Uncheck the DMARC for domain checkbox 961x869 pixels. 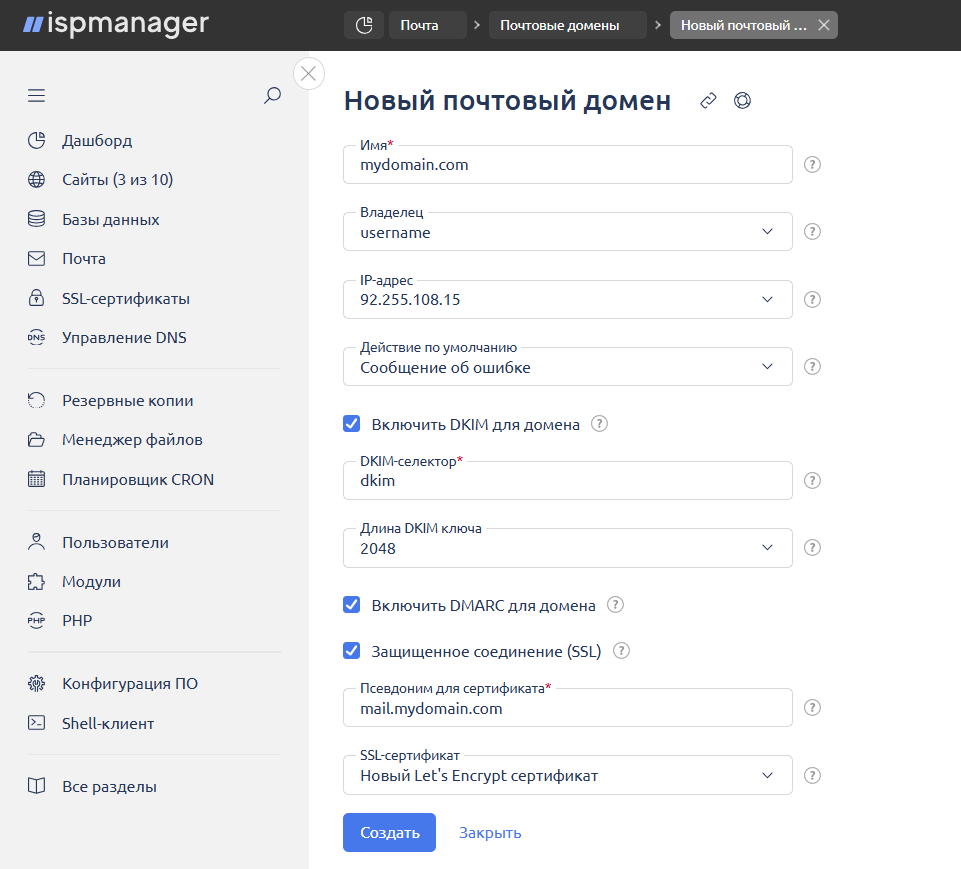click(x=351, y=605)
